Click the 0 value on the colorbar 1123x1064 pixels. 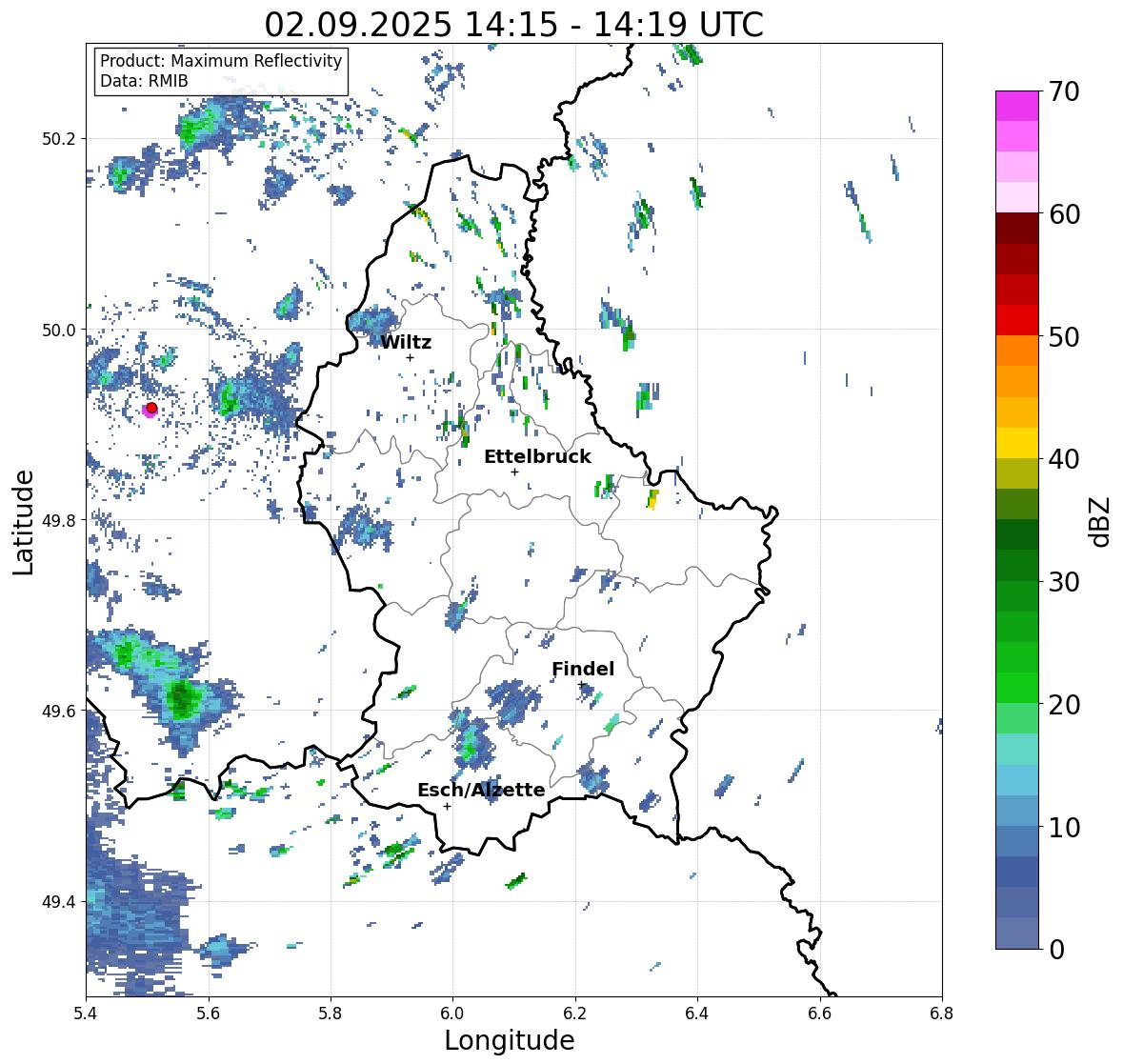tap(1056, 950)
